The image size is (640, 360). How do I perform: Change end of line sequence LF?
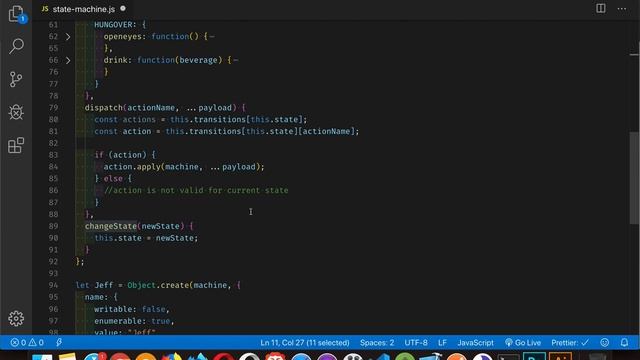point(442,342)
